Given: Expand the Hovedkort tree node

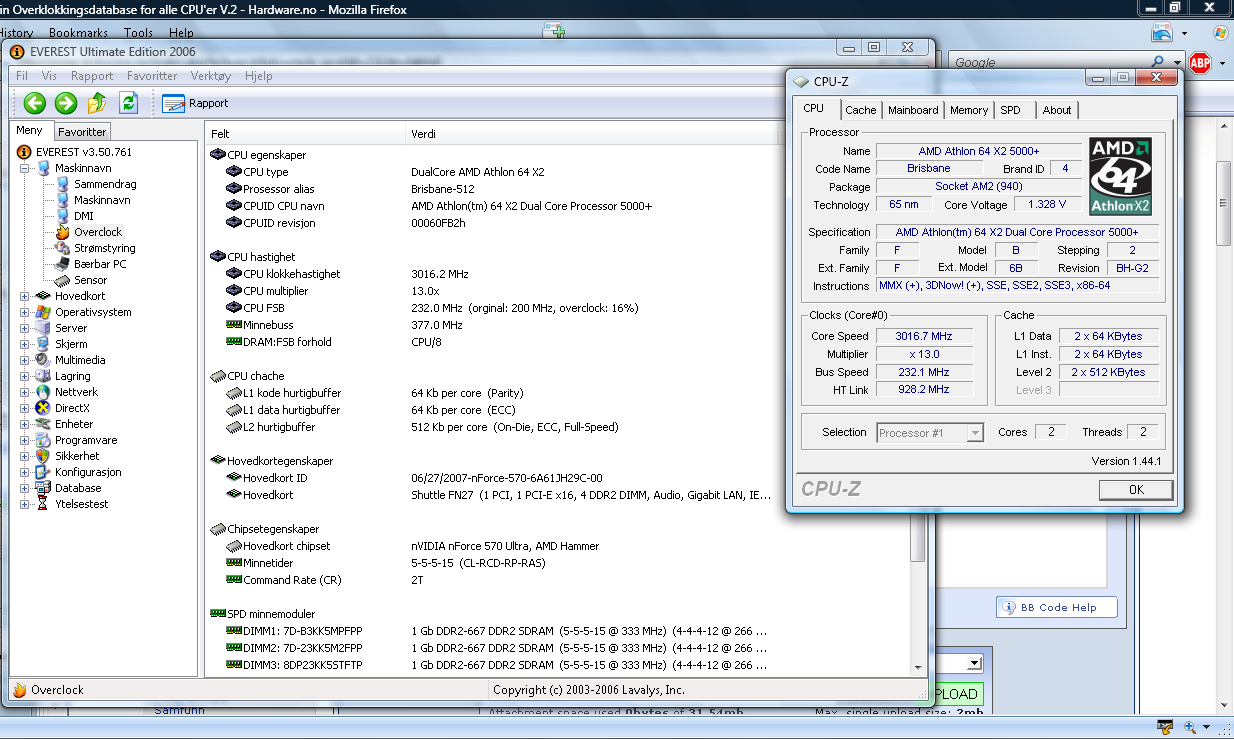Looking at the screenshot, I should click(25, 296).
